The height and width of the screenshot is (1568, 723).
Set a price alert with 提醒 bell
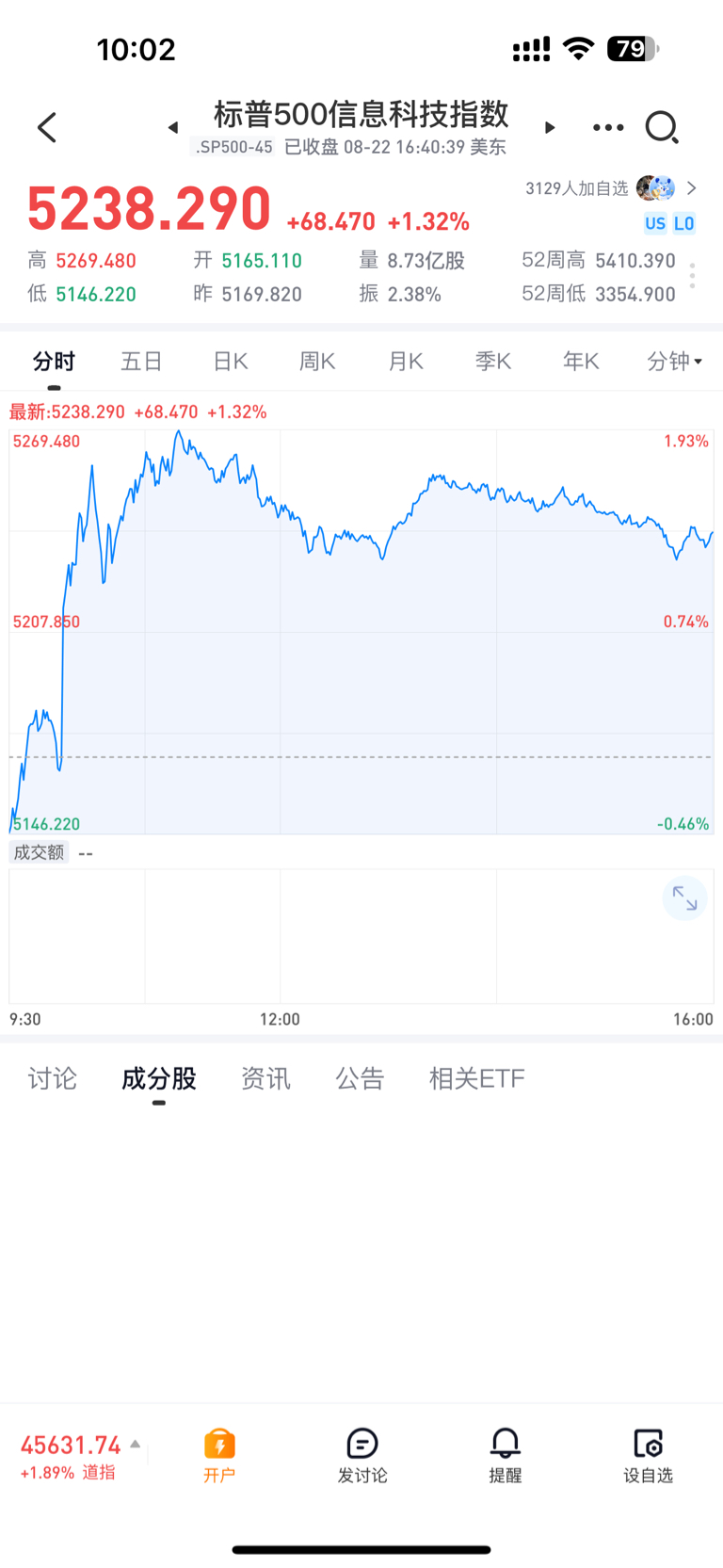(x=506, y=1456)
